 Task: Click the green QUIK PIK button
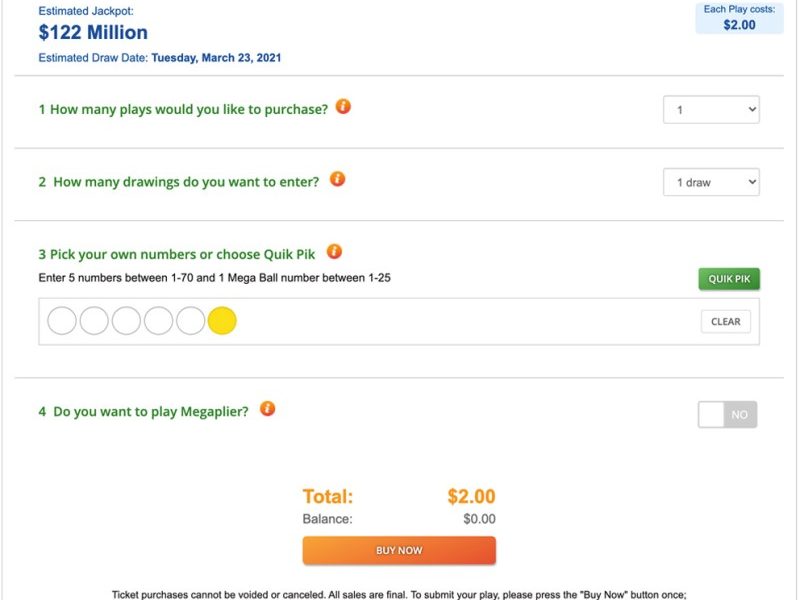[729, 279]
